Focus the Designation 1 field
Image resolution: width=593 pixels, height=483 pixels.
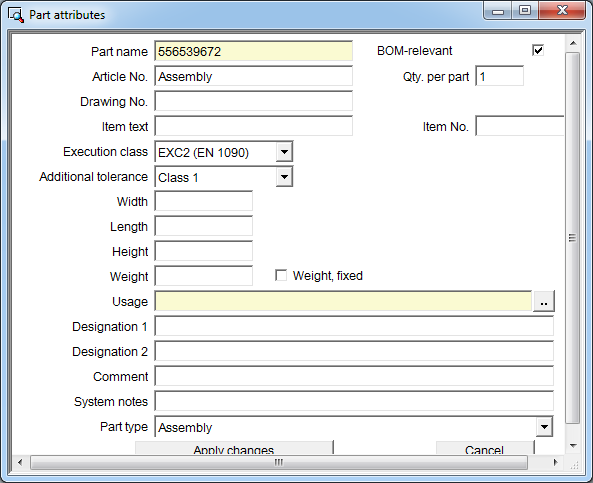(x=354, y=326)
